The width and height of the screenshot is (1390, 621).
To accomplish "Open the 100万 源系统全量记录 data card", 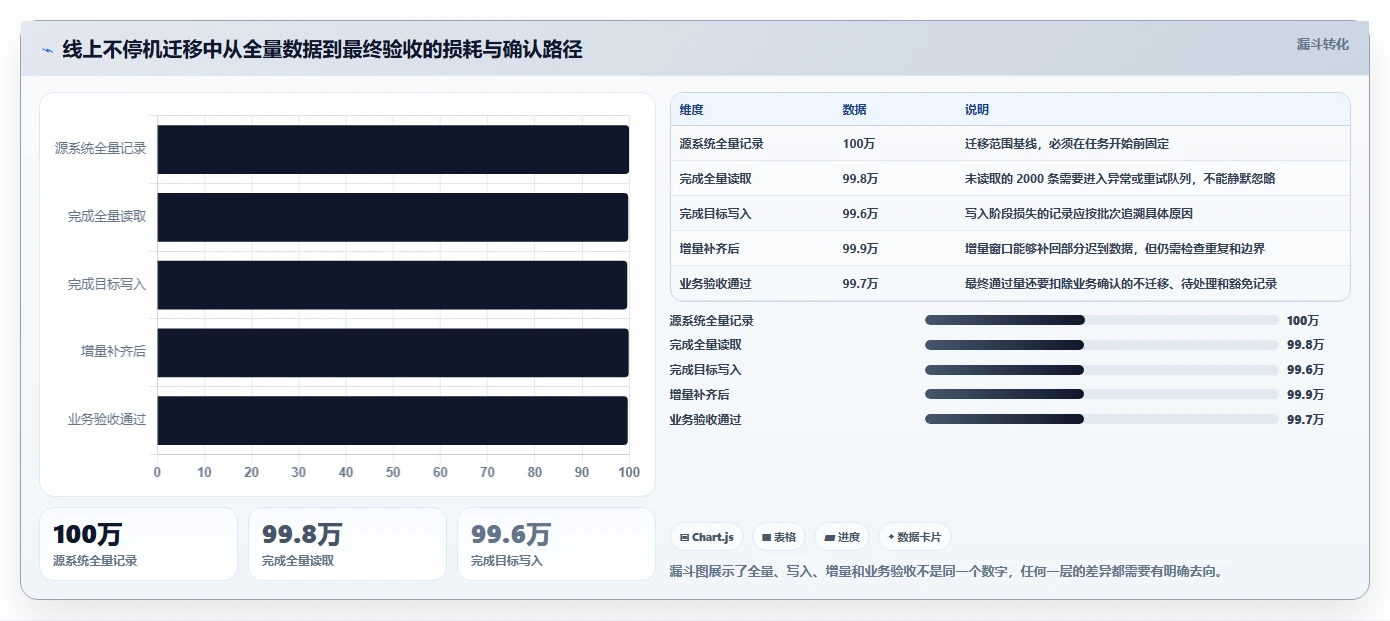I will point(138,544).
